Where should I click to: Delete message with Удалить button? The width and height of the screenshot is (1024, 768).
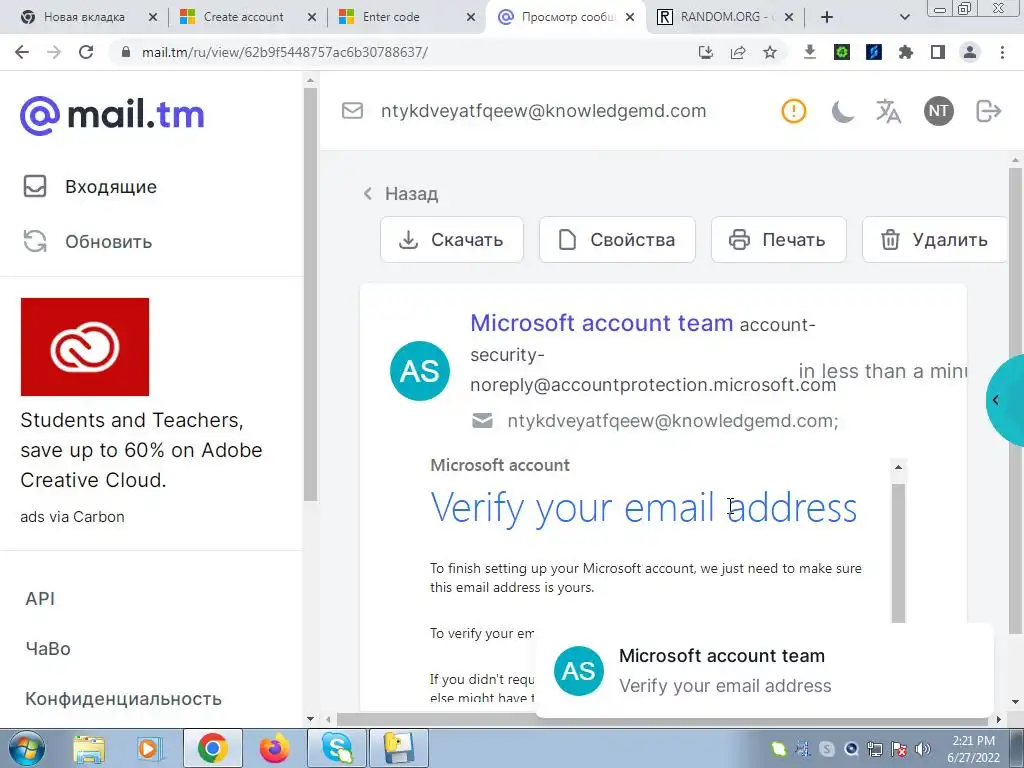coord(935,240)
